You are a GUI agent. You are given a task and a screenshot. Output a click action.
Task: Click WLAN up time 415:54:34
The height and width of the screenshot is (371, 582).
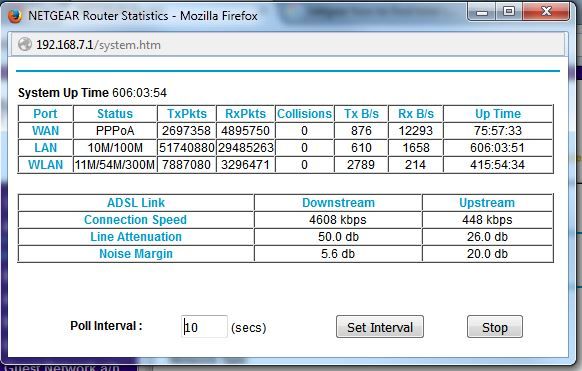497,165
